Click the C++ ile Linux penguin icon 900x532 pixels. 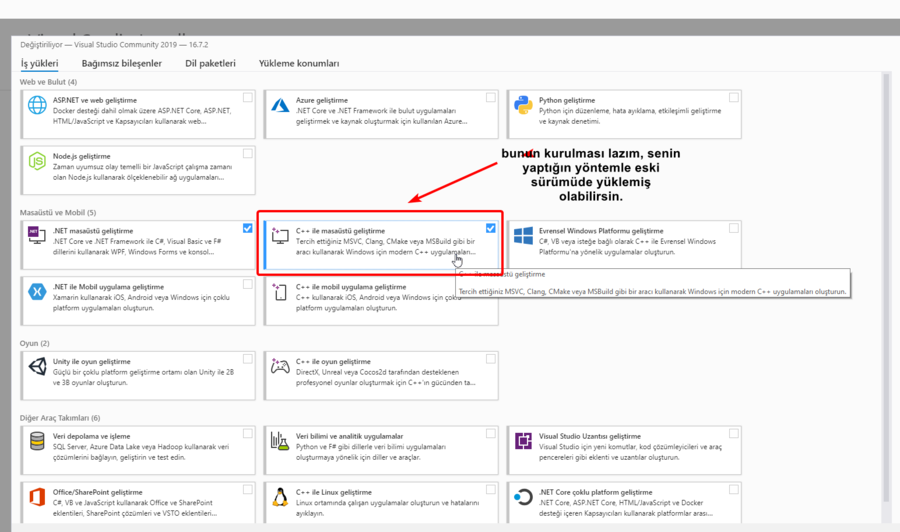point(280,497)
